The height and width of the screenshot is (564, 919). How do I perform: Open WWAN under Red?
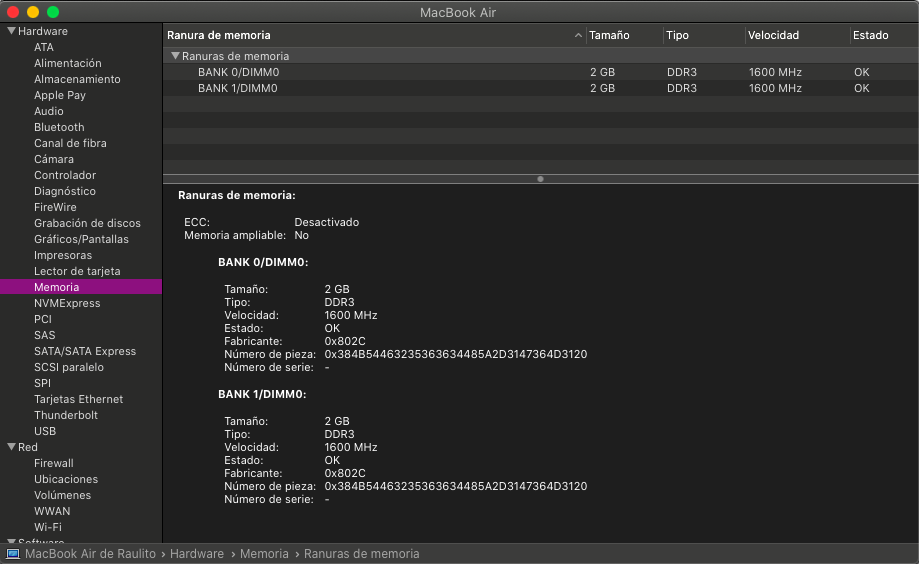pyautogui.click(x=52, y=511)
